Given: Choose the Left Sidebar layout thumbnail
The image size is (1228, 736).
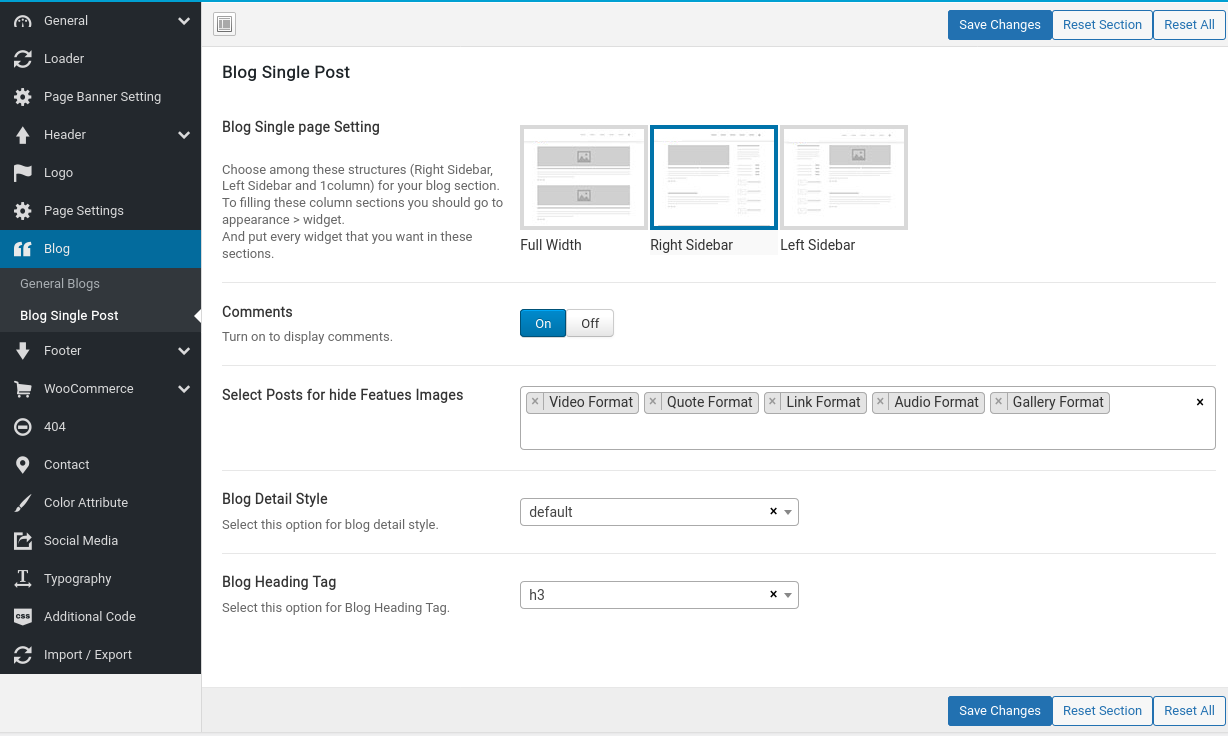Looking at the screenshot, I should coord(844,178).
